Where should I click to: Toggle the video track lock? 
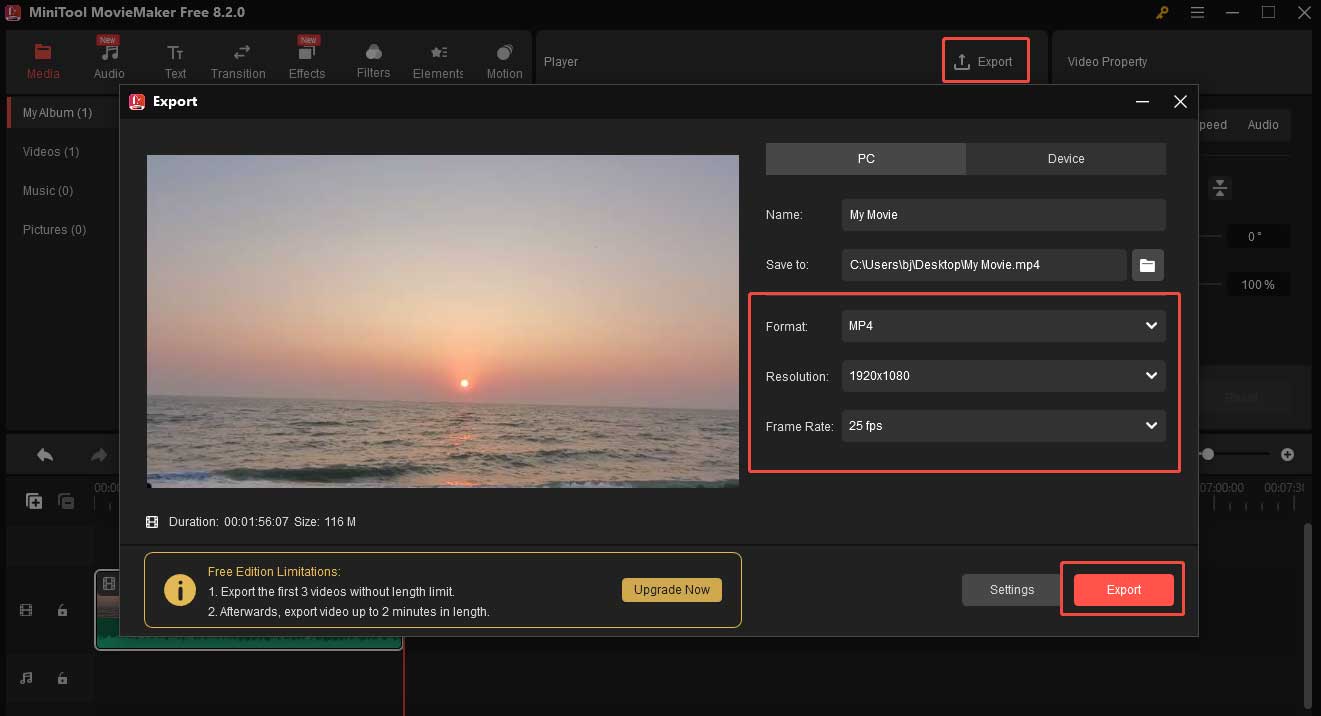pyautogui.click(x=62, y=610)
